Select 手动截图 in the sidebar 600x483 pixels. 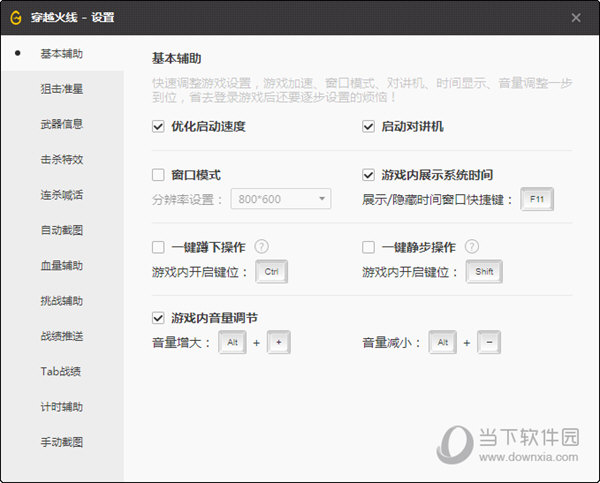tap(62, 442)
